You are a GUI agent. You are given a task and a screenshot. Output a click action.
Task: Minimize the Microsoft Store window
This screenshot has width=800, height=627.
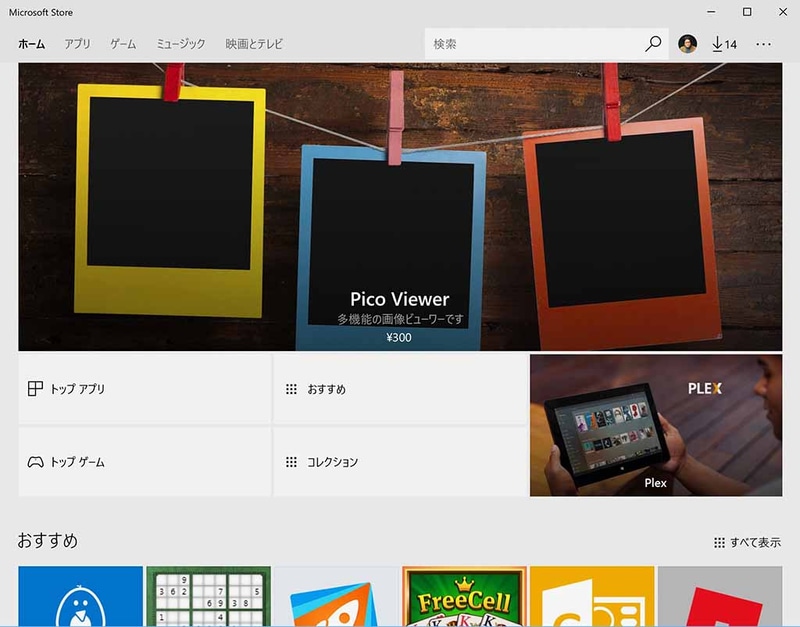pyautogui.click(x=711, y=12)
